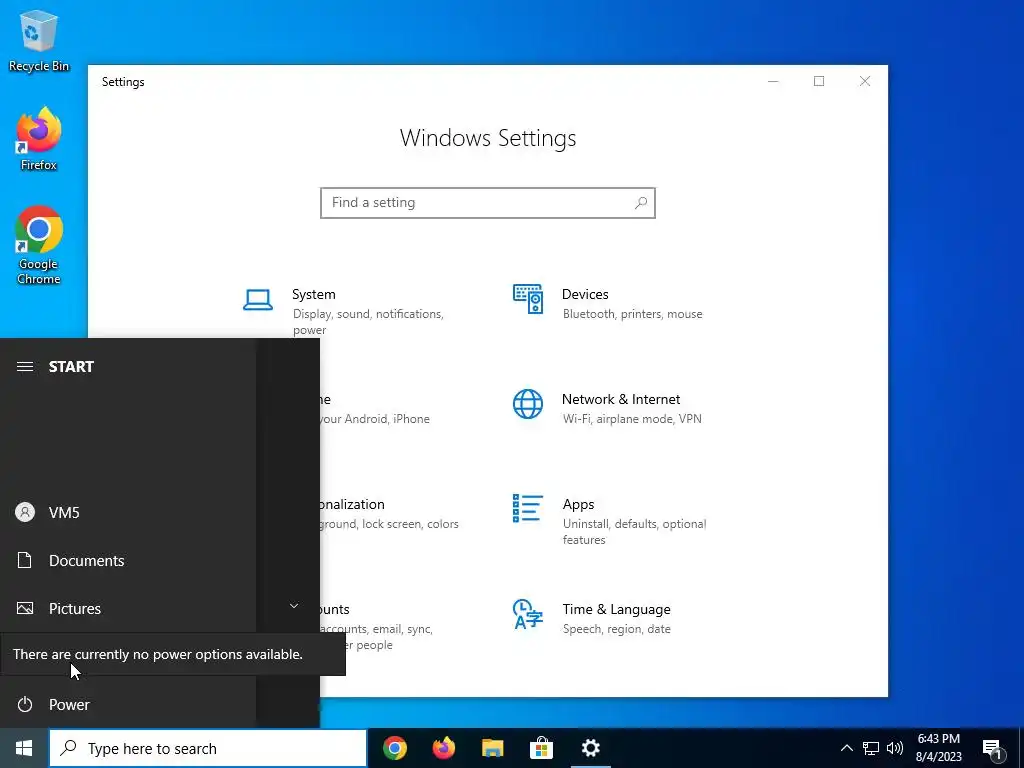Select the Firefox desktop shortcut

39,138
